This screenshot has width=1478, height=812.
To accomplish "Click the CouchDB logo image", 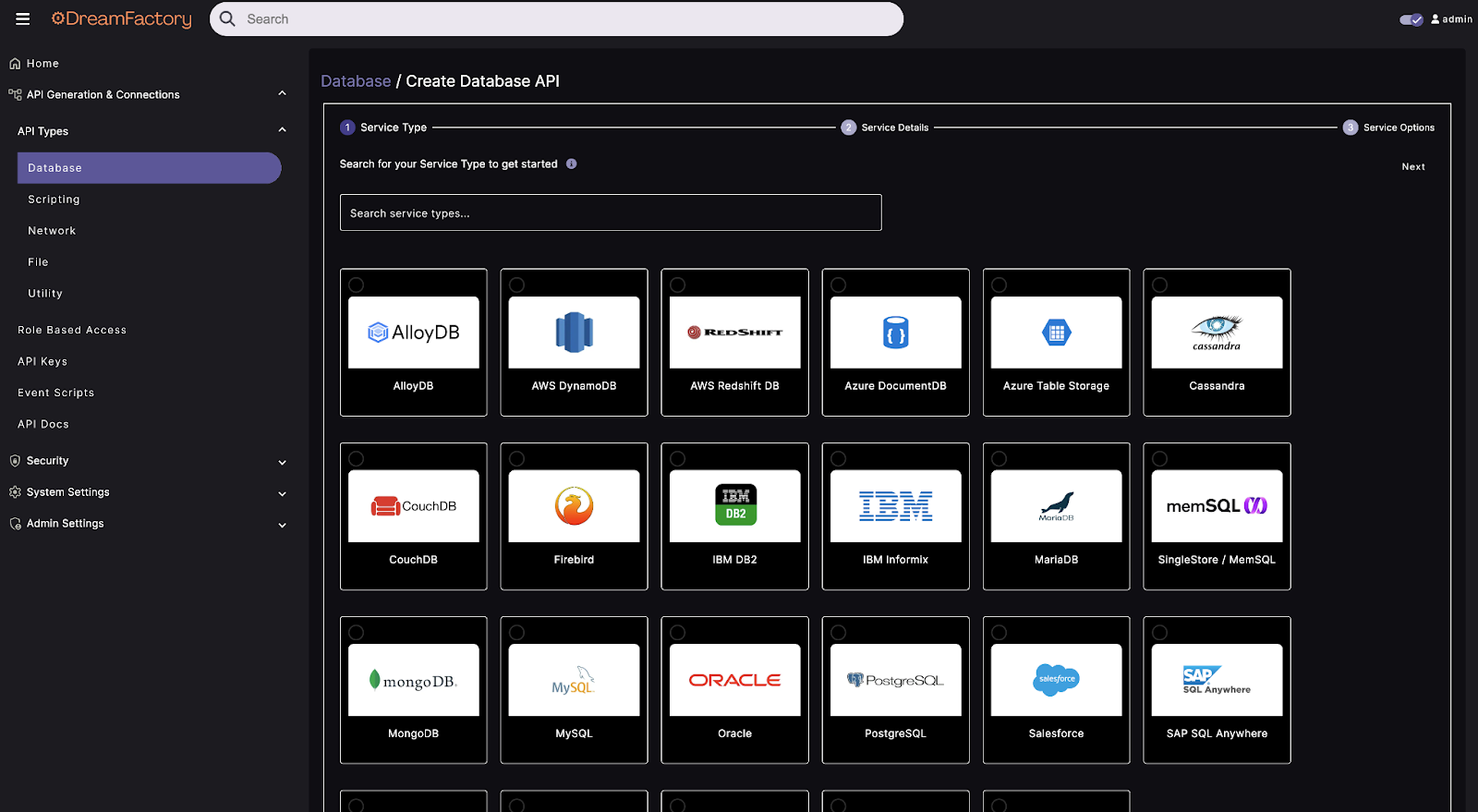I will pos(414,506).
